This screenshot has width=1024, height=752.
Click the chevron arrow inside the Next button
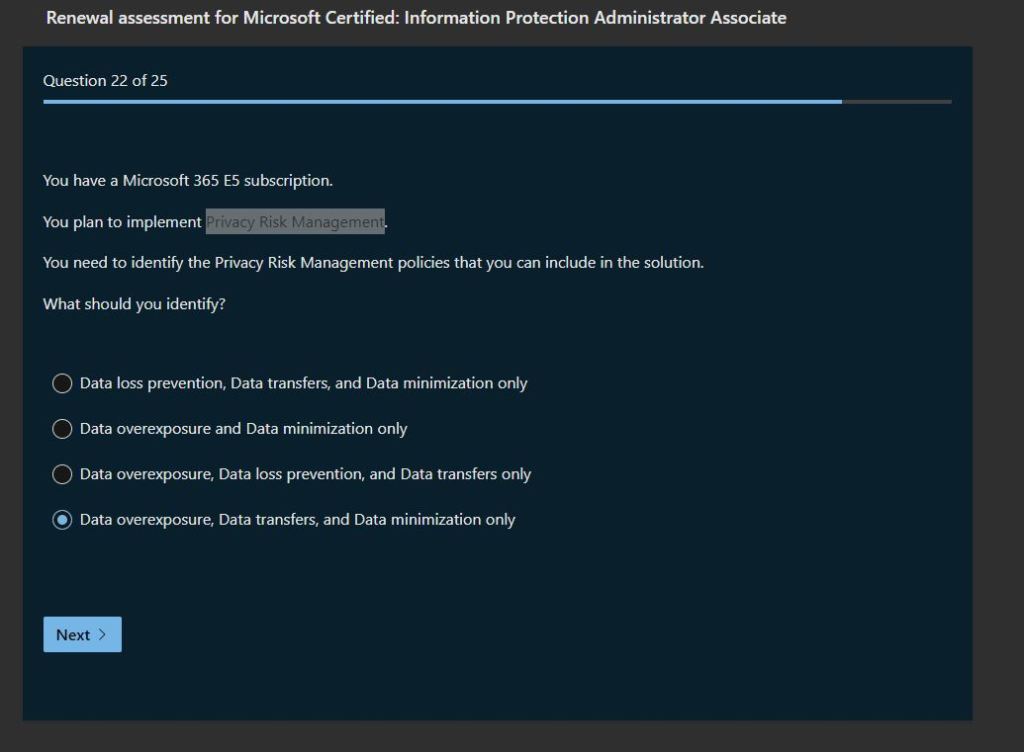103,635
